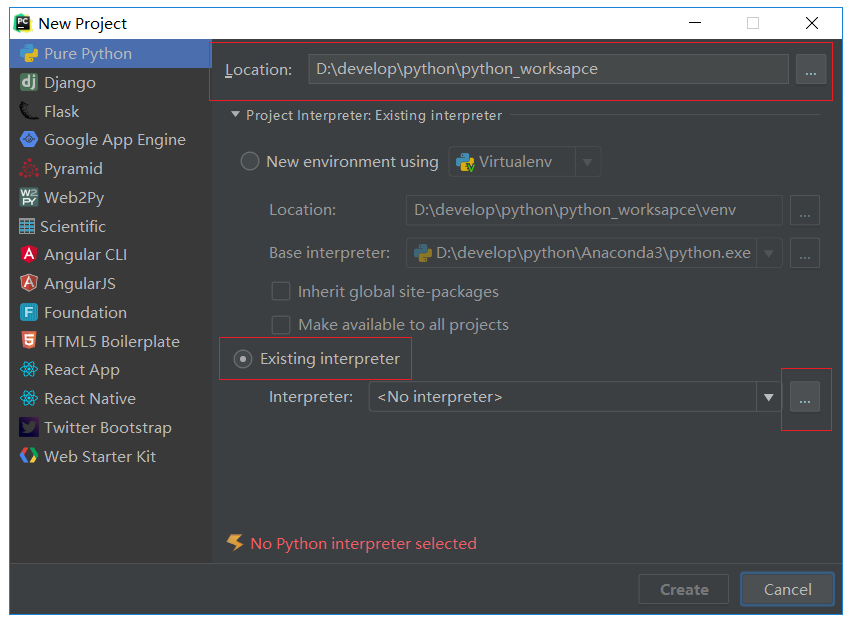Click the Twitter Bootstrap bird icon
The height and width of the screenshot is (619, 852).
[x=29, y=427]
